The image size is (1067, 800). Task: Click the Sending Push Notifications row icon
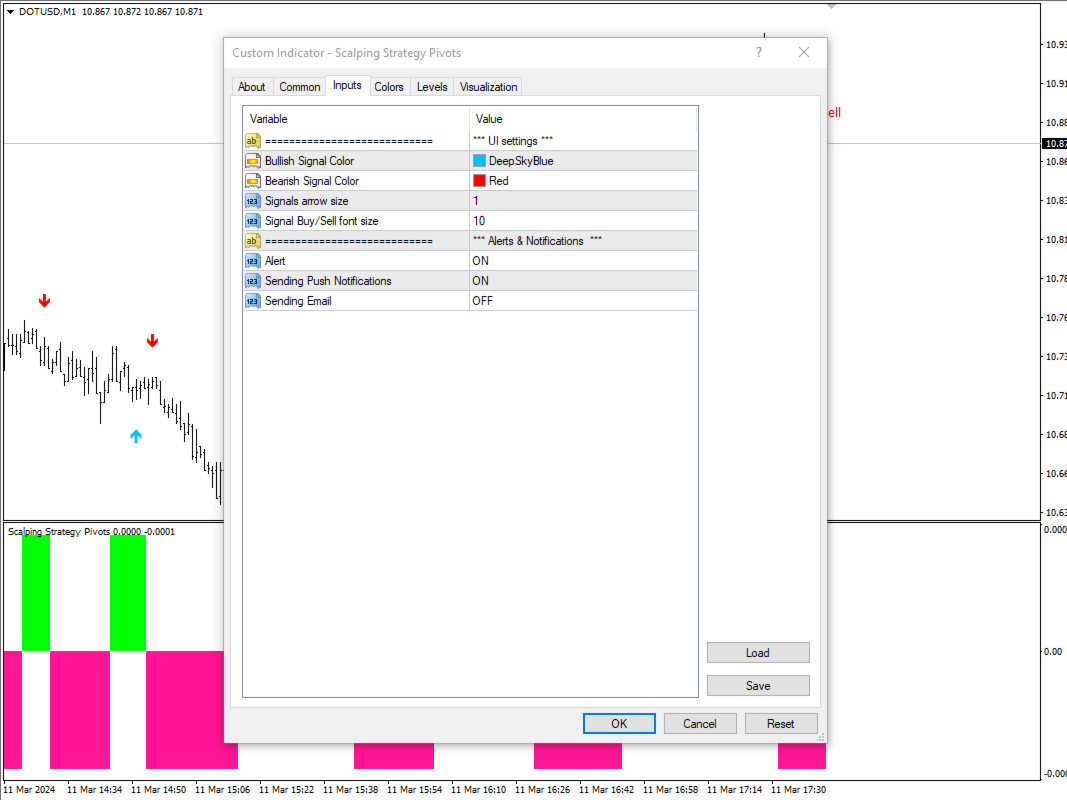pyautogui.click(x=252, y=281)
